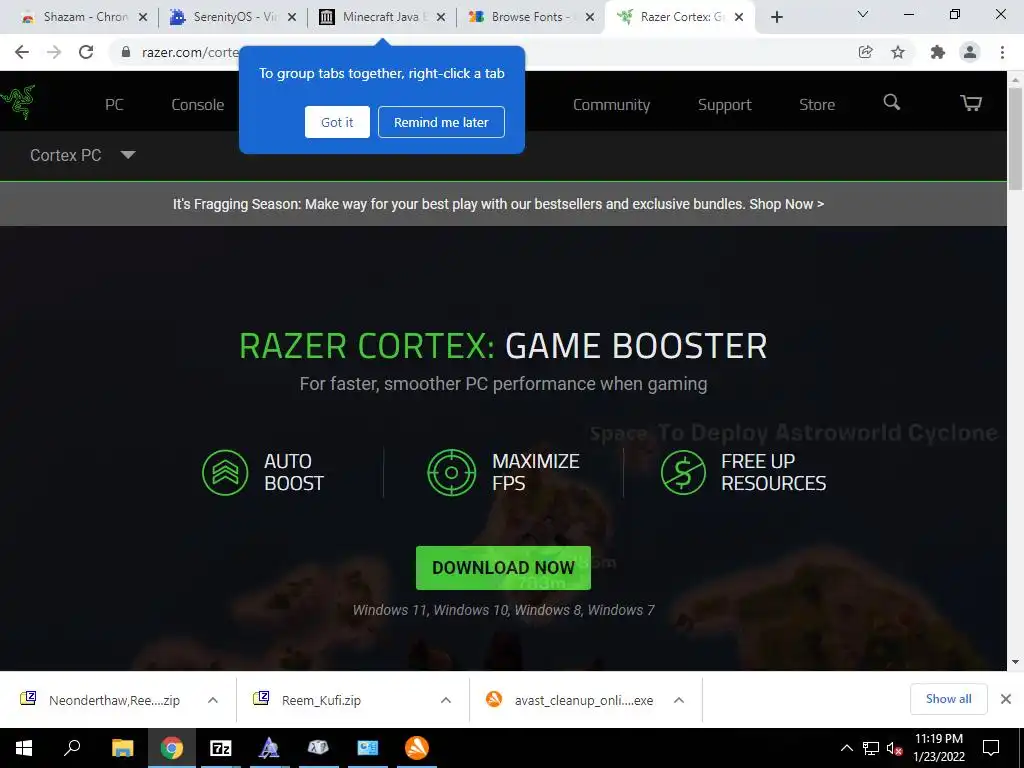This screenshot has width=1024, height=768.
Task: Click the network tray icon
Action: (x=871, y=748)
